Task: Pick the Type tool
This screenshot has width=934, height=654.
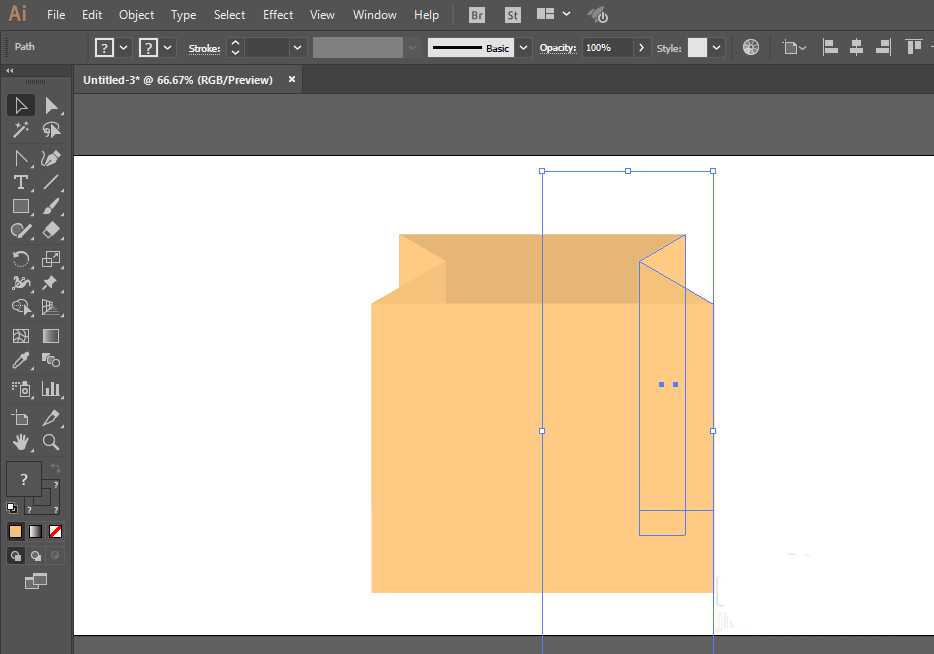Action: pyautogui.click(x=20, y=182)
